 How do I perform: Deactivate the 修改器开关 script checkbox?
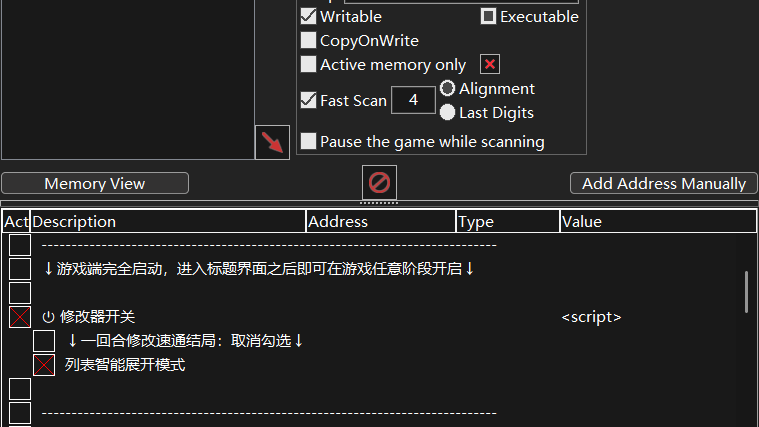(x=20, y=317)
